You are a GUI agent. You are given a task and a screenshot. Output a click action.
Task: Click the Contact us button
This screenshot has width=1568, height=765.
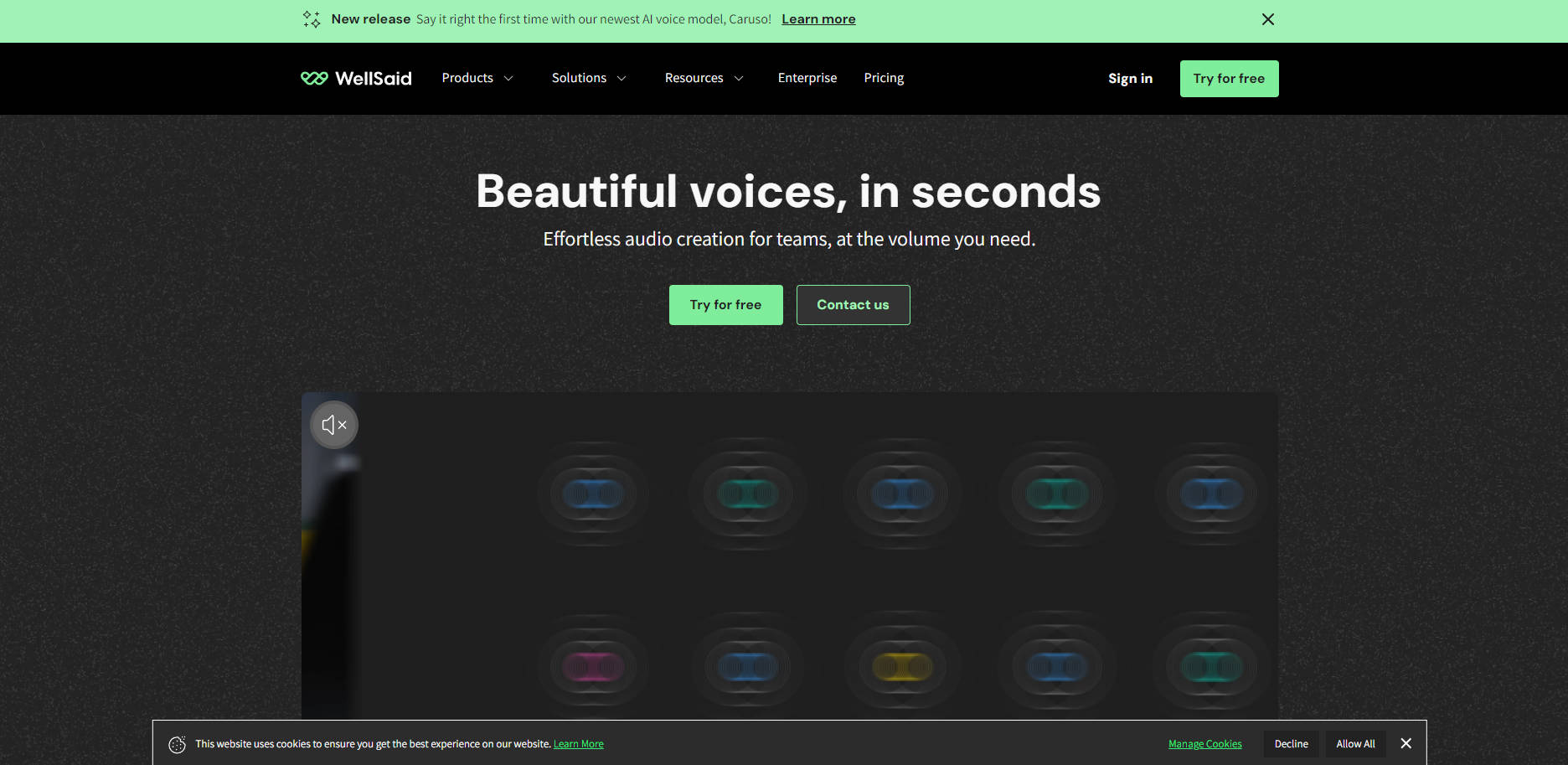(853, 305)
